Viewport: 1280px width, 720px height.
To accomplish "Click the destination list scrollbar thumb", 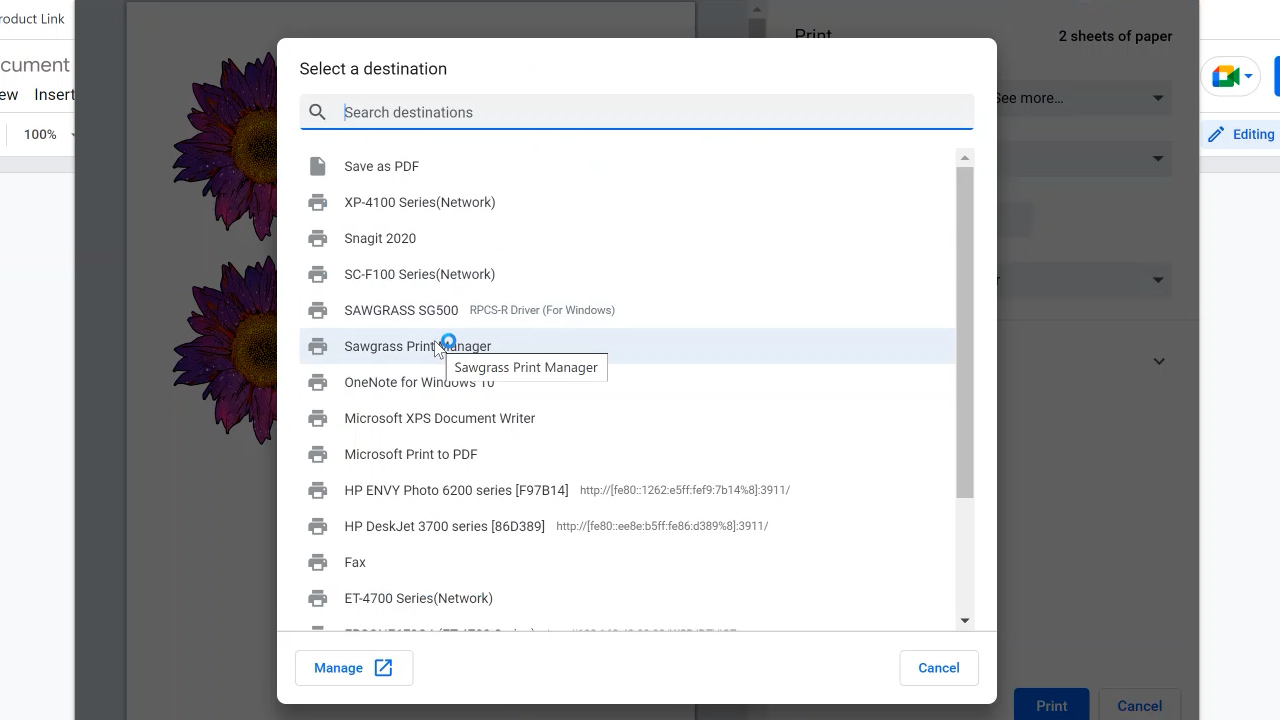I will (965, 332).
